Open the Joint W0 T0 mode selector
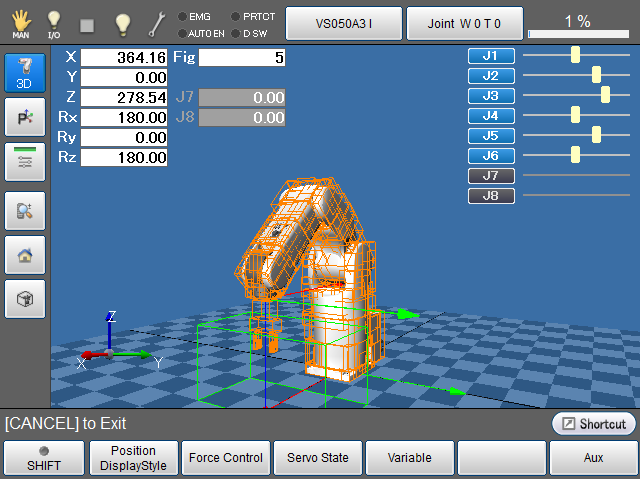This screenshot has width=640, height=479. pyautogui.click(x=464, y=22)
